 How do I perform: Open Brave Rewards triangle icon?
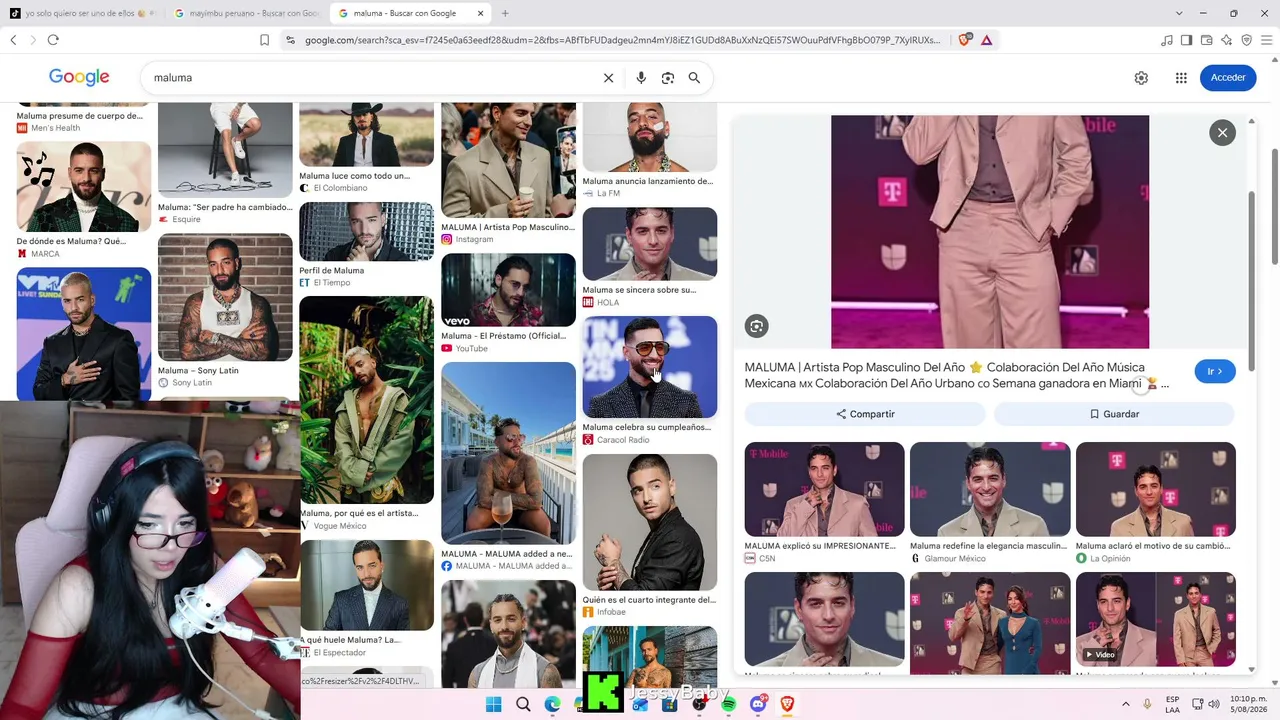987,40
